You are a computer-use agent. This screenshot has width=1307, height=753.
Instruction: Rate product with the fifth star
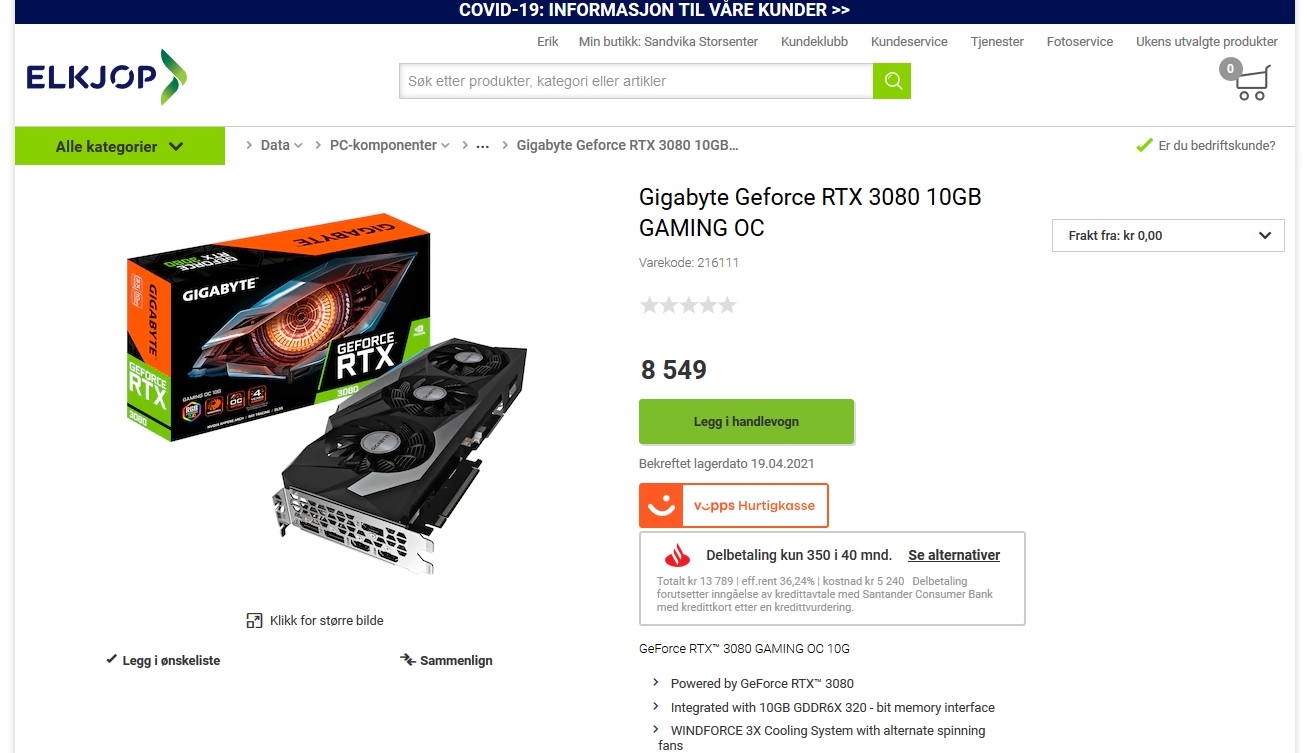[x=727, y=305]
